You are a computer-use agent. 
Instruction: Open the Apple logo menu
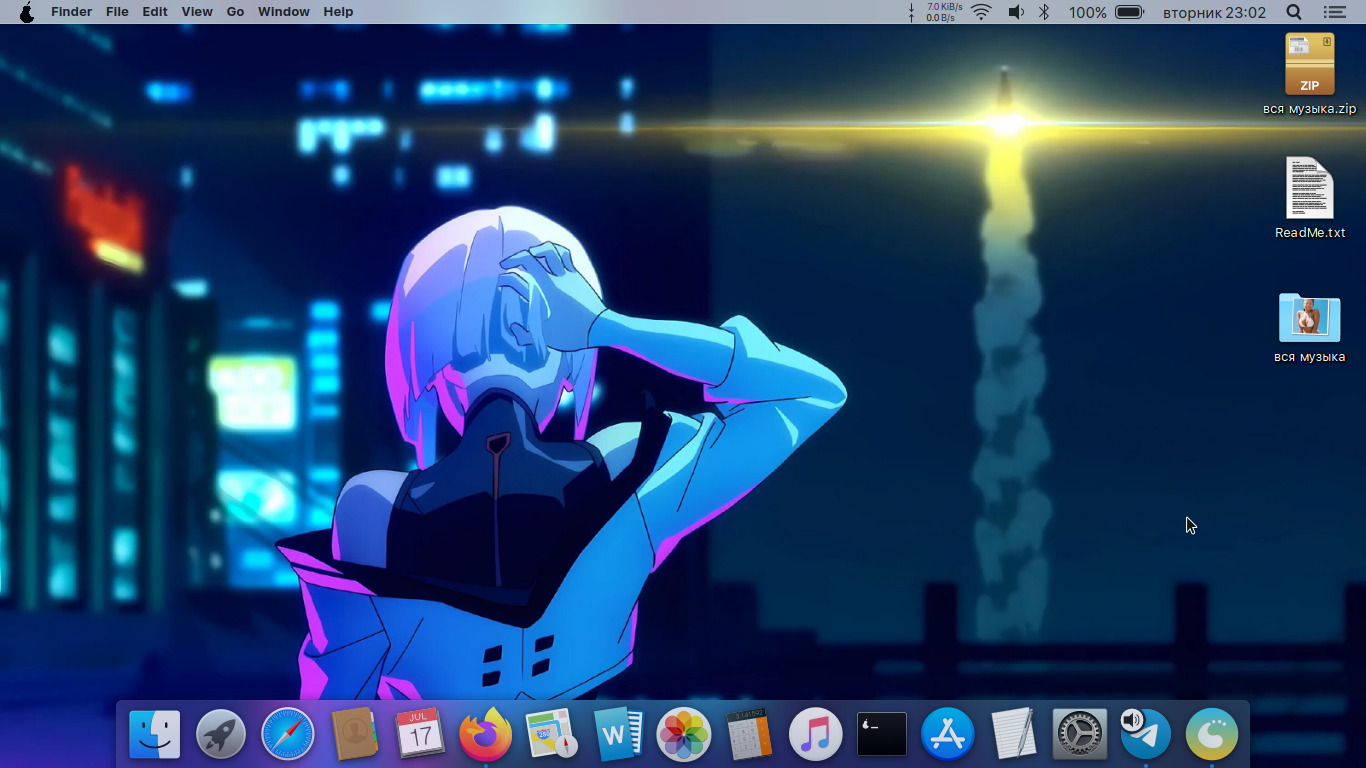point(27,12)
